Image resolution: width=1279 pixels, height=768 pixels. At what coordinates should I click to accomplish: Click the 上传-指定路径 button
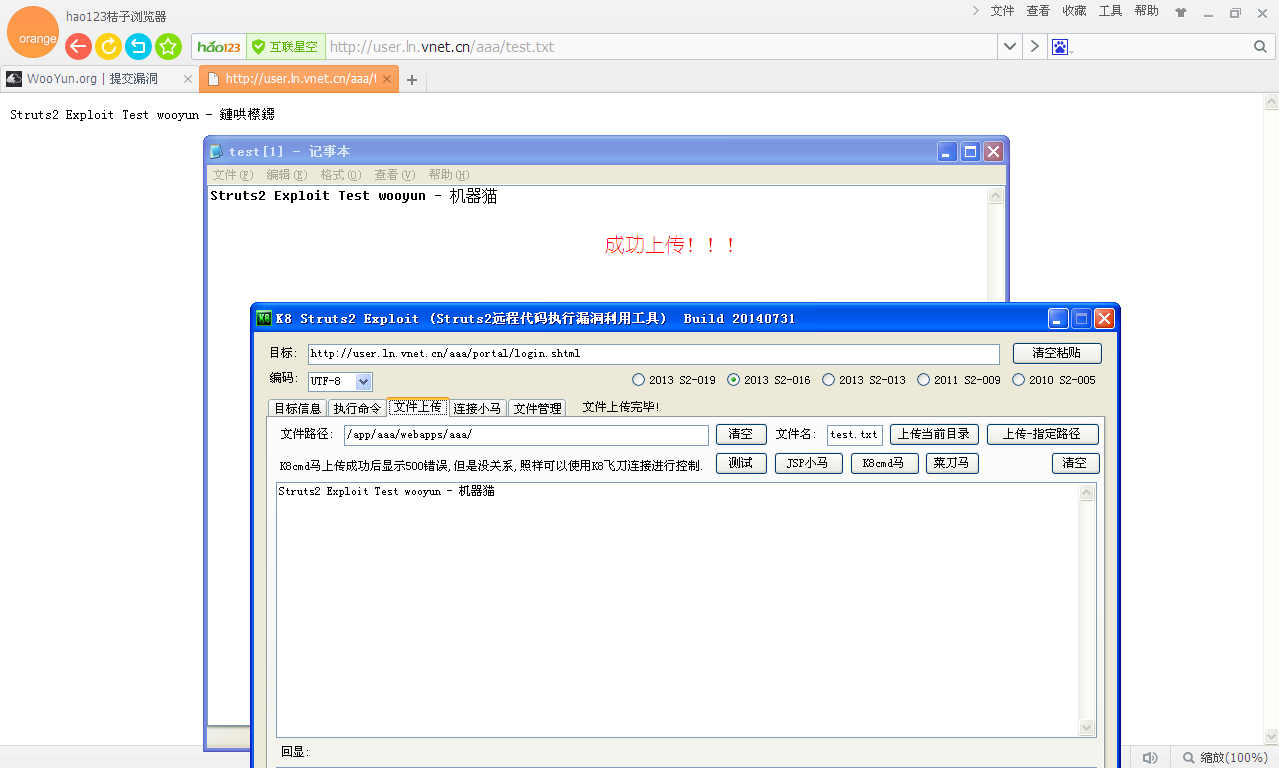point(1042,434)
